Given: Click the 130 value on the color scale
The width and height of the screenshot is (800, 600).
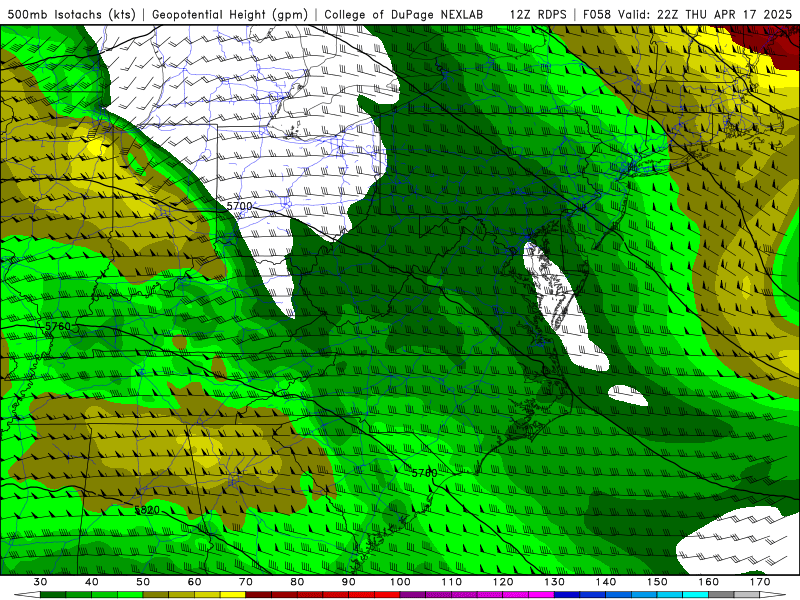Looking at the screenshot, I should pyautogui.click(x=555, y=582).
